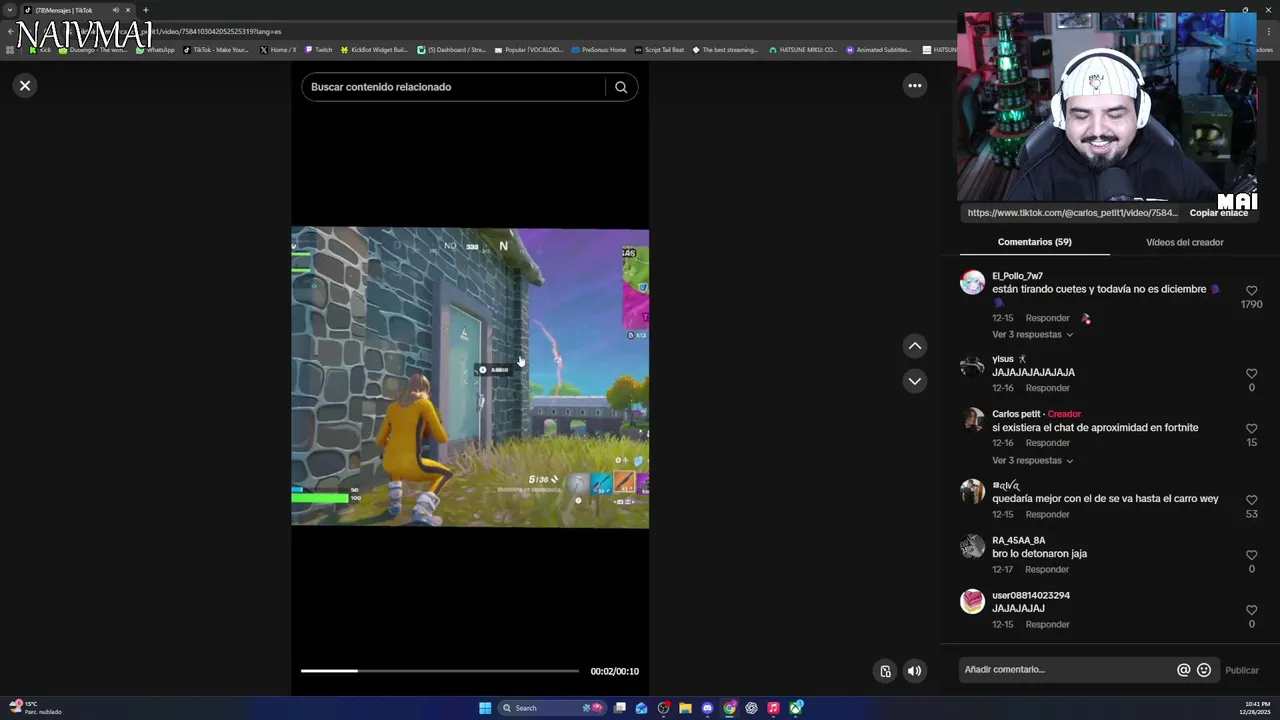Open the emoji picker smiley icon
The image size is (1280, 720).
point(1204,670)
